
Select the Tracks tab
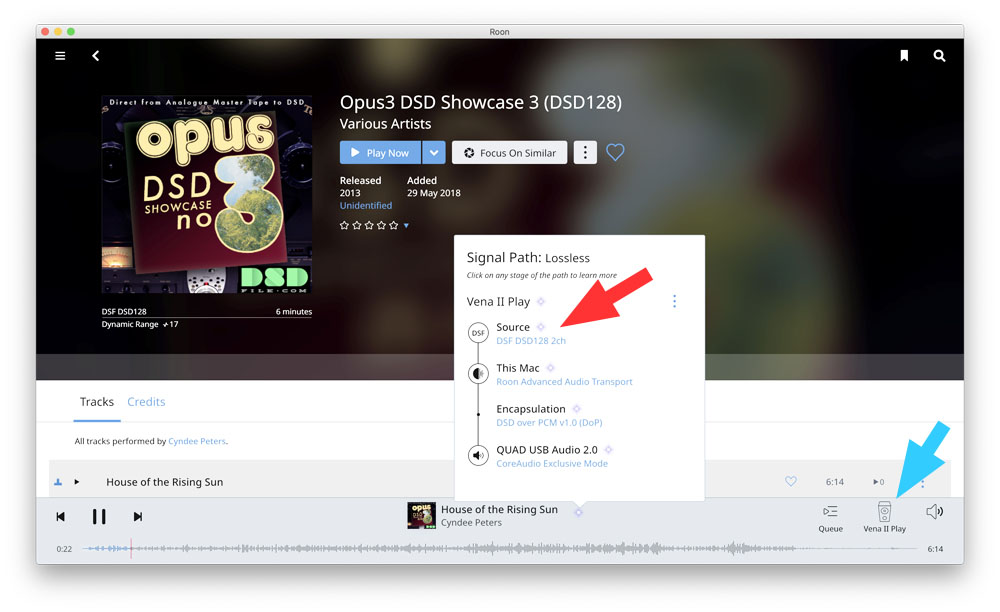click(x=97, y=402)
